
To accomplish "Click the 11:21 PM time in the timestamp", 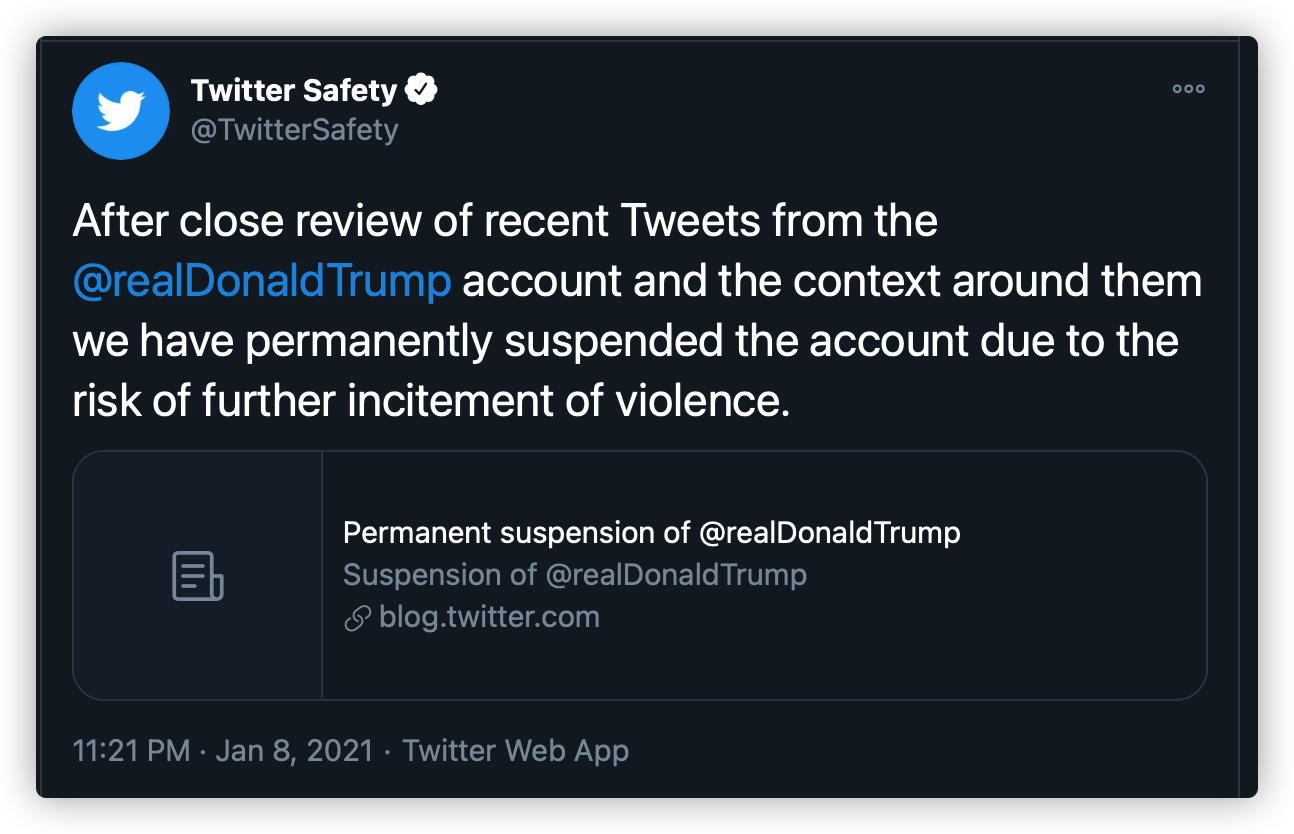I will coord(131,751).
